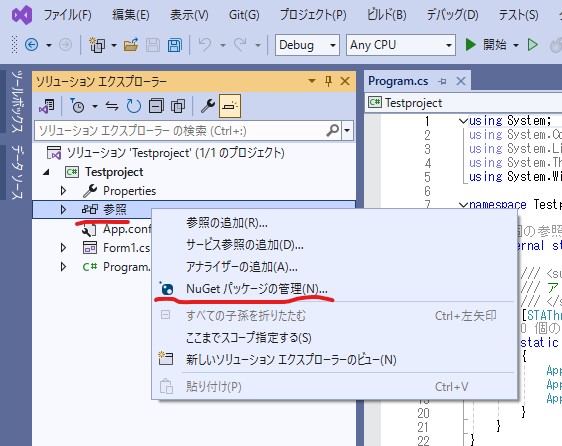Image resolution: width=562 pixels, height=446 pixels.
Task: Select the Properties tree item
Action: [129, 191]
